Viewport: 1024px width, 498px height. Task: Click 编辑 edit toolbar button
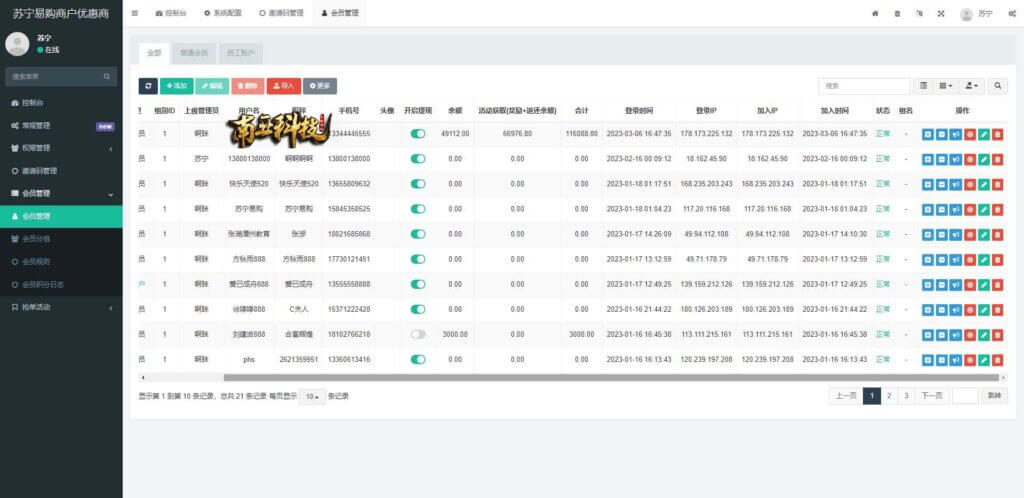coord(212,86)
